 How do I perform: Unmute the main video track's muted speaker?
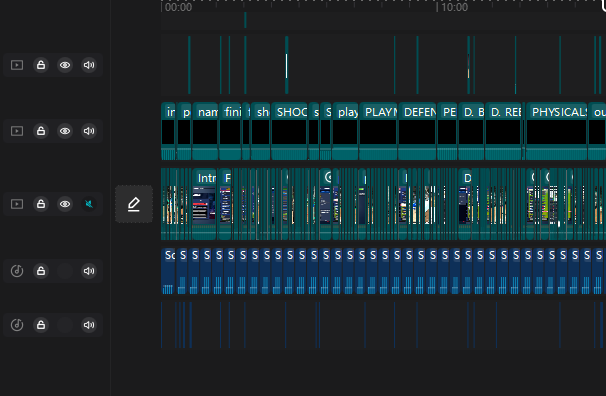point(89,204)
